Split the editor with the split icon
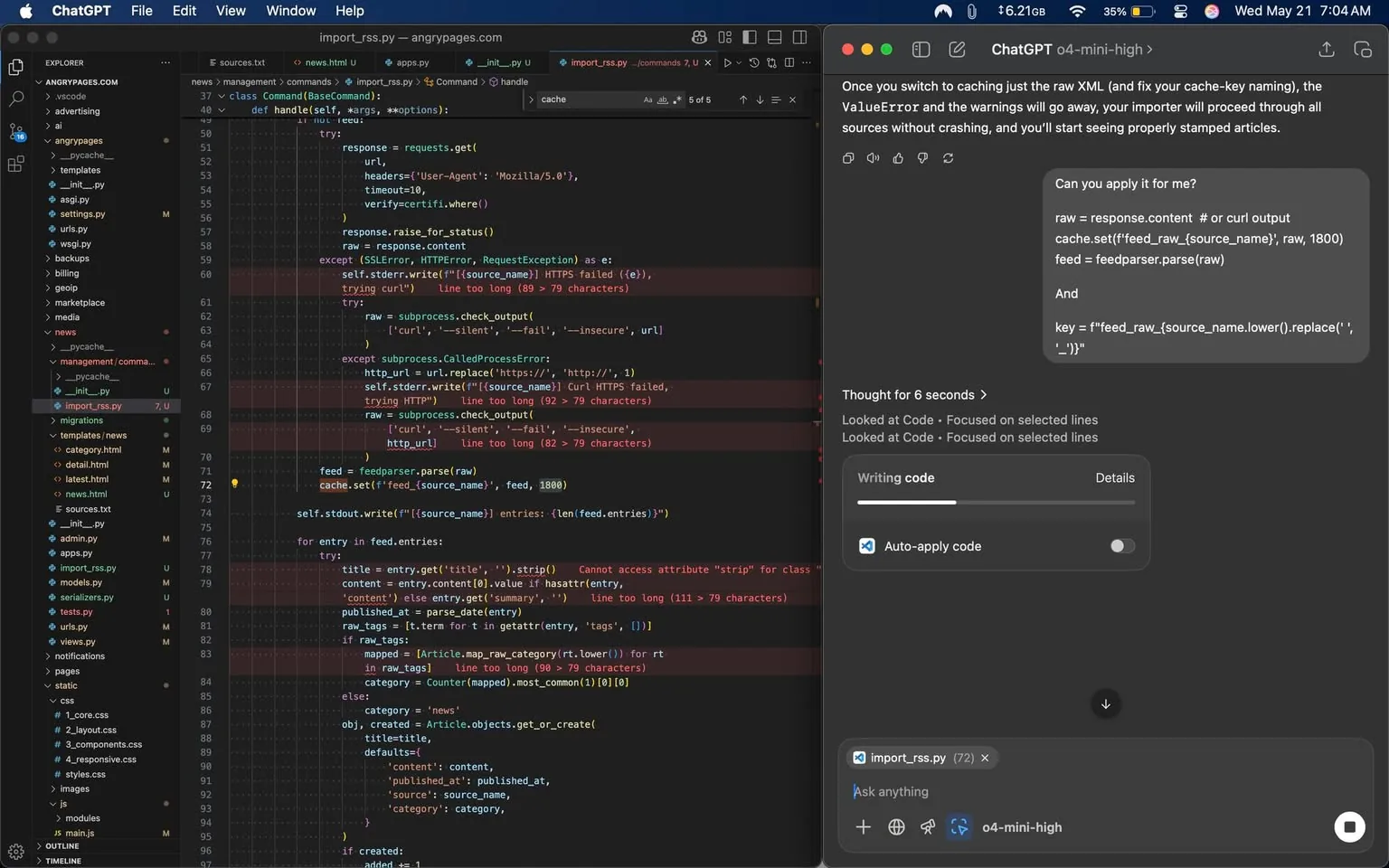The width and height of the screenshot is (1389, 868). click(789, 62)
